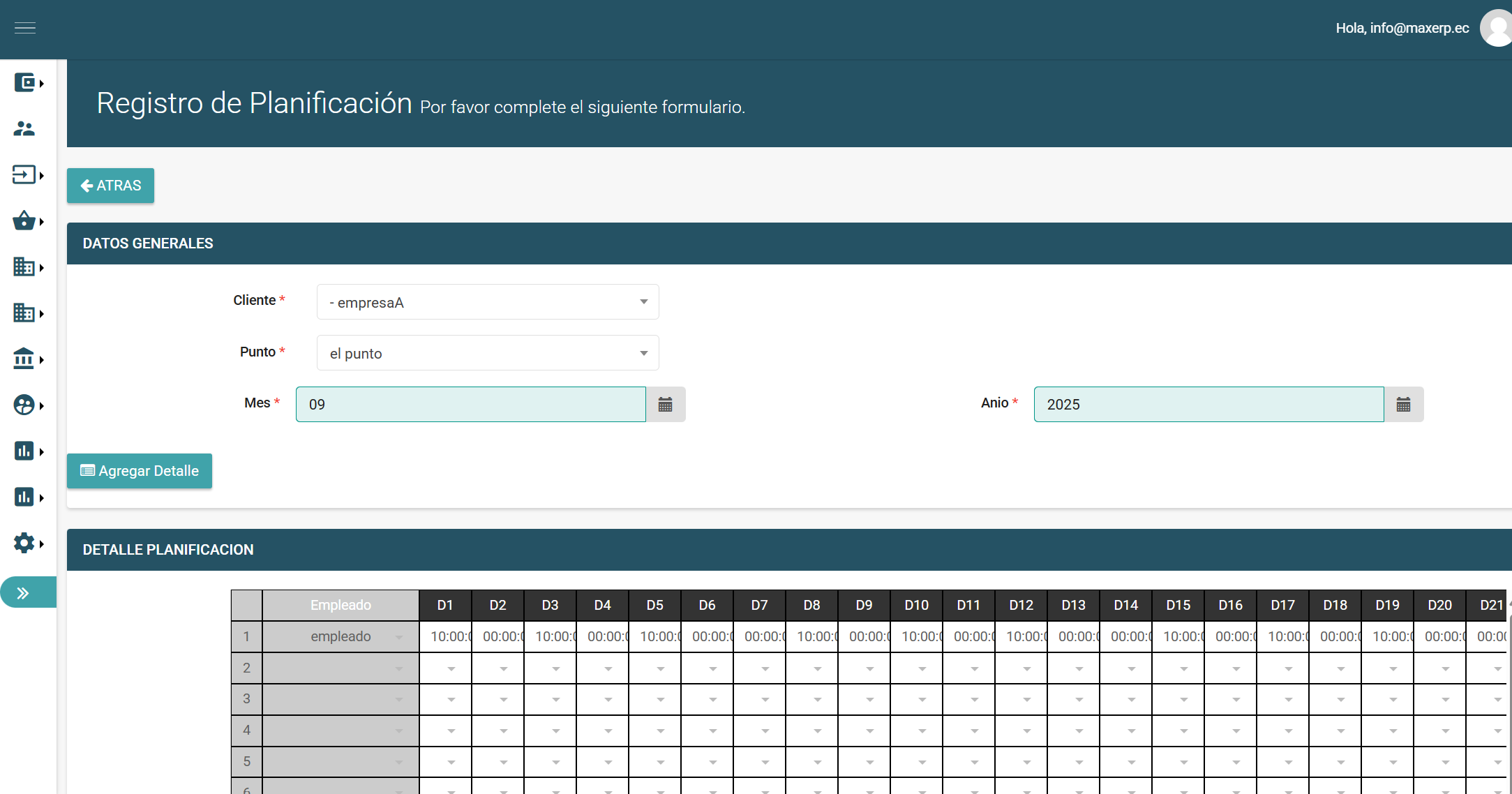The height and width of the screenshot is (794, 1512).
Task: Click the Mes calendar icon
Action: point(665,405)
